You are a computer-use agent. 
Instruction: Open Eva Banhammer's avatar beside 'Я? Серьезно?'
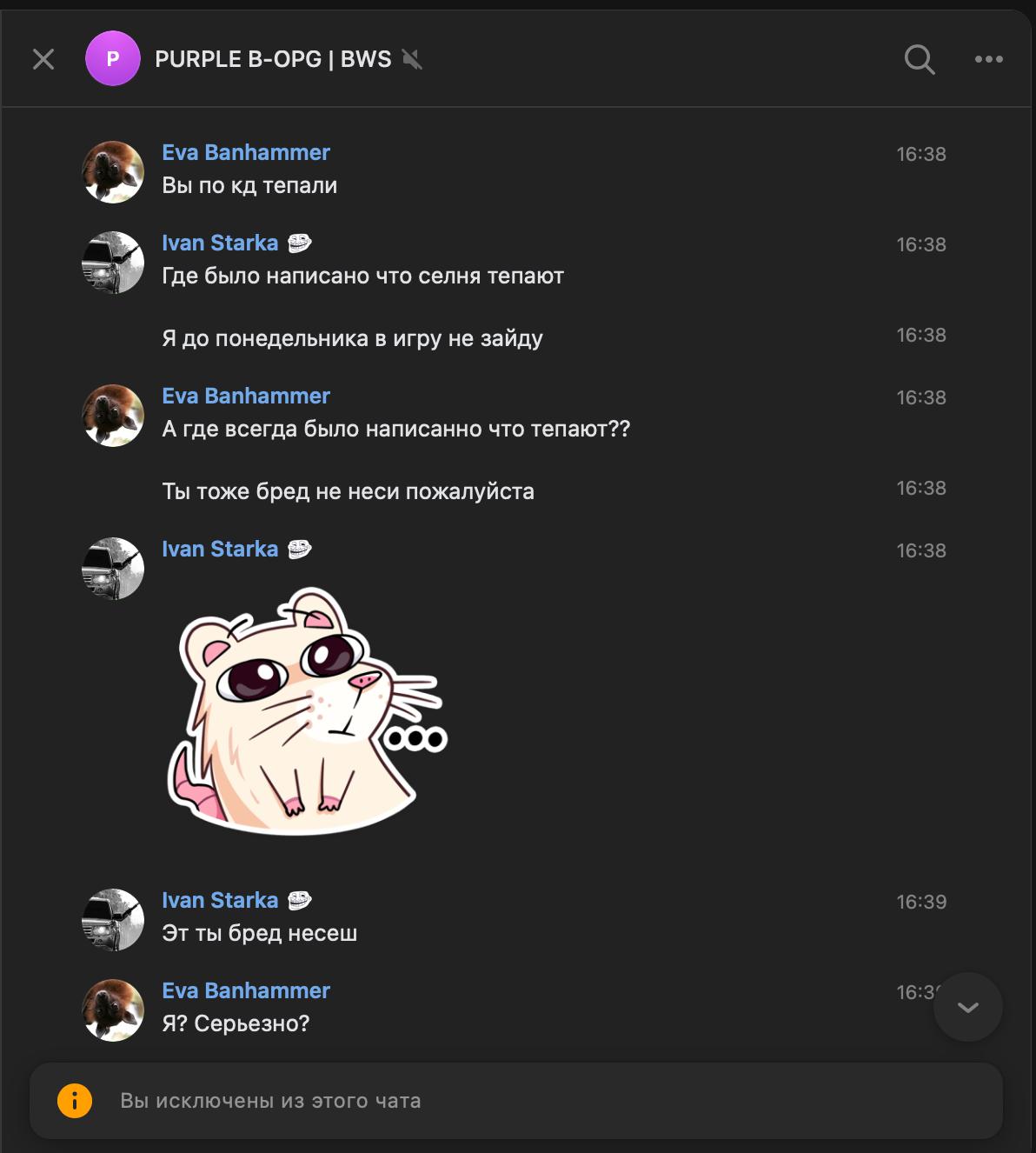(x=113, y=1010)
